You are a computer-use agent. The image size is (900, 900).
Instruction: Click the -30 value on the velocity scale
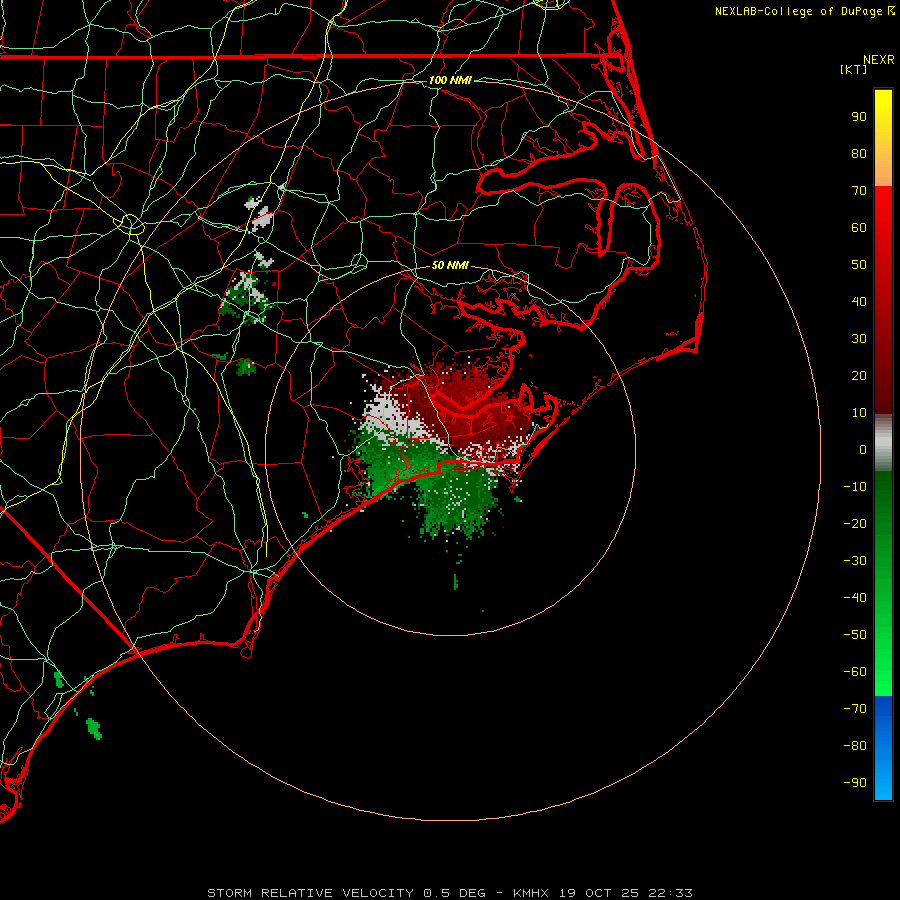855,561
